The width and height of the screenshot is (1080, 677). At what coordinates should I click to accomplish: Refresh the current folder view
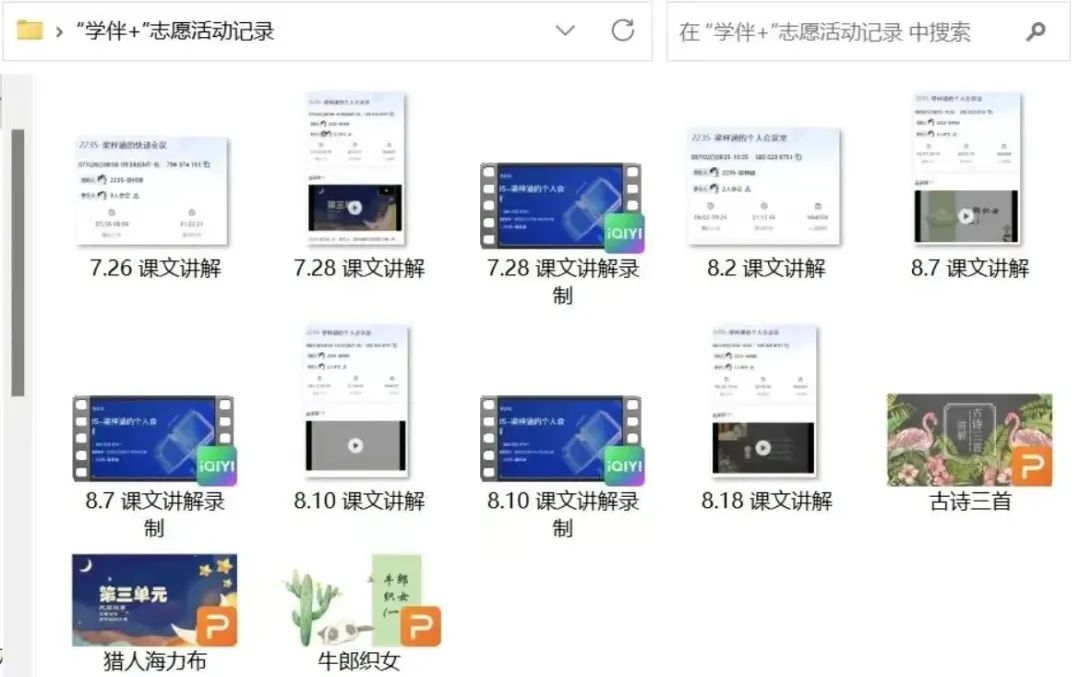[x=622, y=31]
